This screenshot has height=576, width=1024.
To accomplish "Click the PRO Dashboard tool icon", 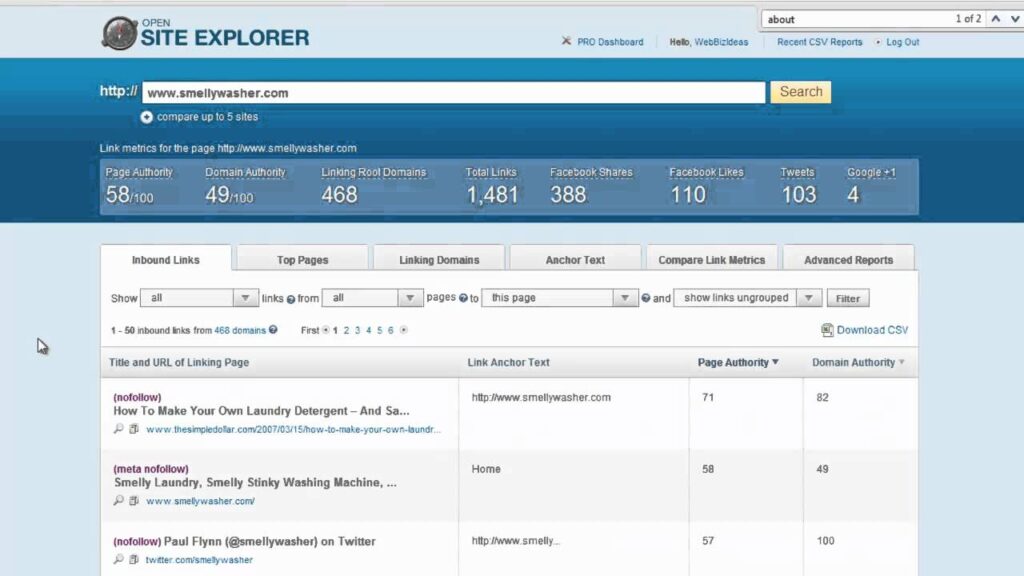I will pyautogui.click(x=566, y=41).
